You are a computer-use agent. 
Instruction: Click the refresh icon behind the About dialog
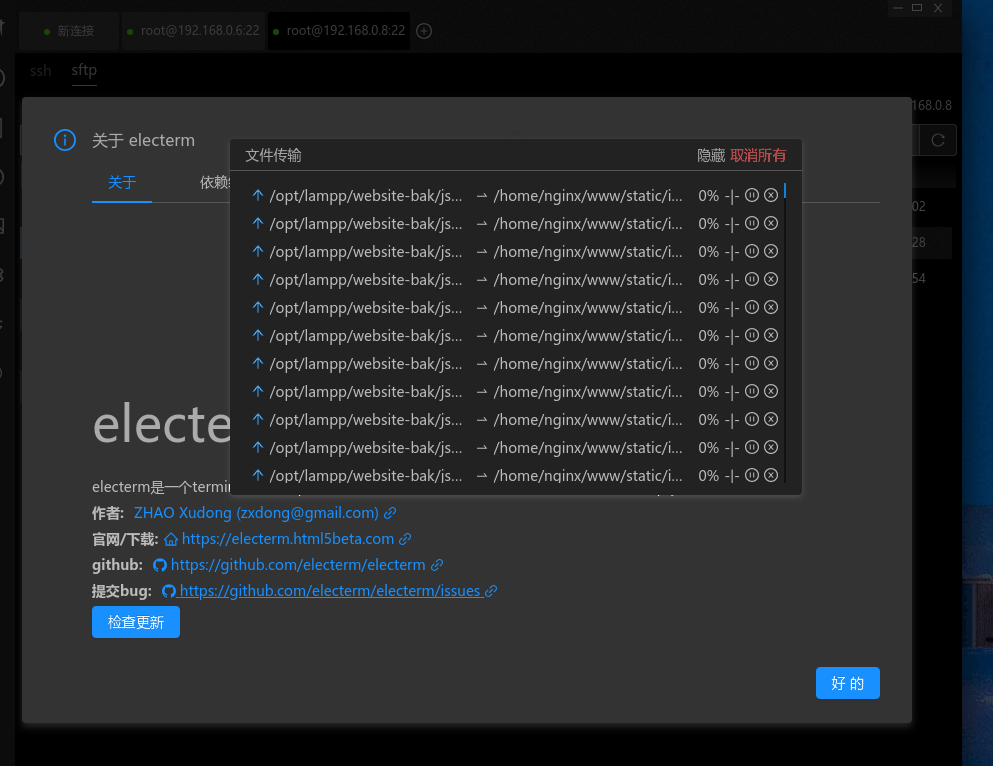pyautogui.click(x=938, y=140)
